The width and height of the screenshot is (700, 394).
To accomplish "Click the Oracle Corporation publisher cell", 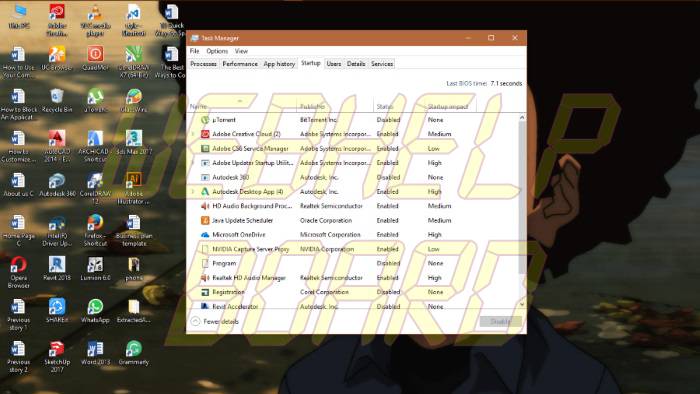I will [x=326, y=220].
